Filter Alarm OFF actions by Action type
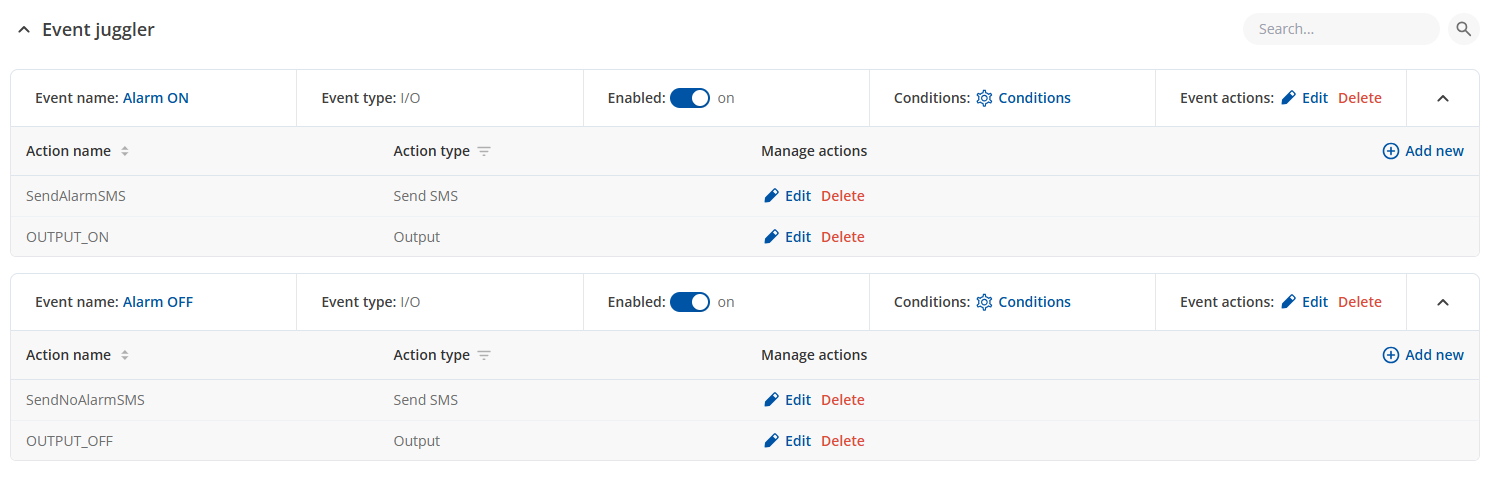Screen dimensions: 1492x480 click(484, 355)
